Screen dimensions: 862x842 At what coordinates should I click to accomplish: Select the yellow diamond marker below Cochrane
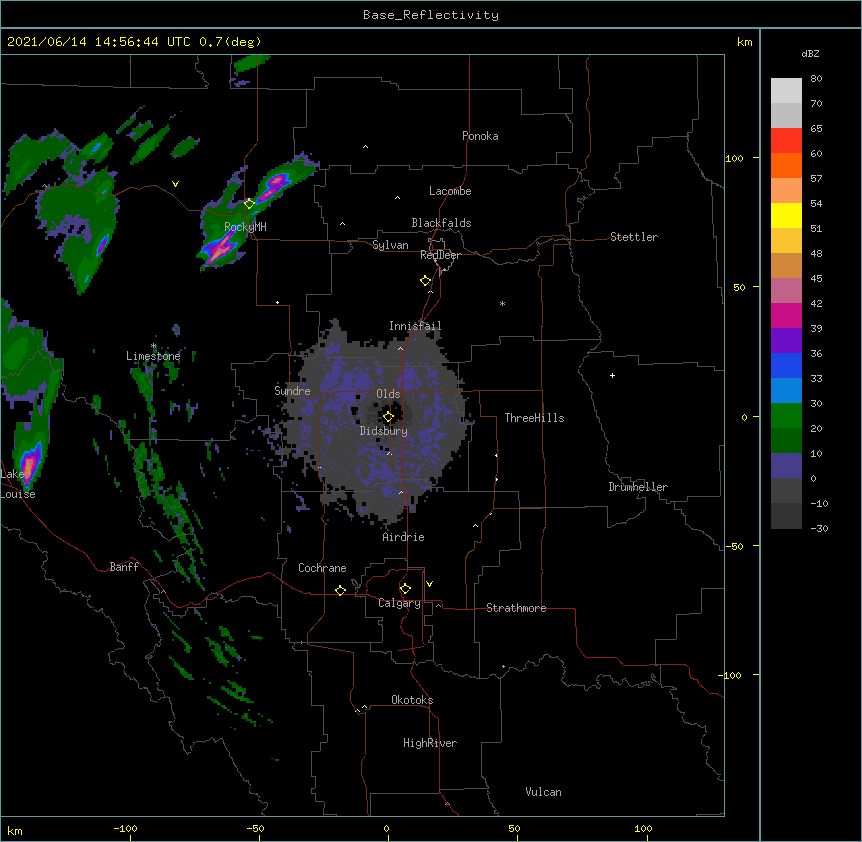point(340,590)
